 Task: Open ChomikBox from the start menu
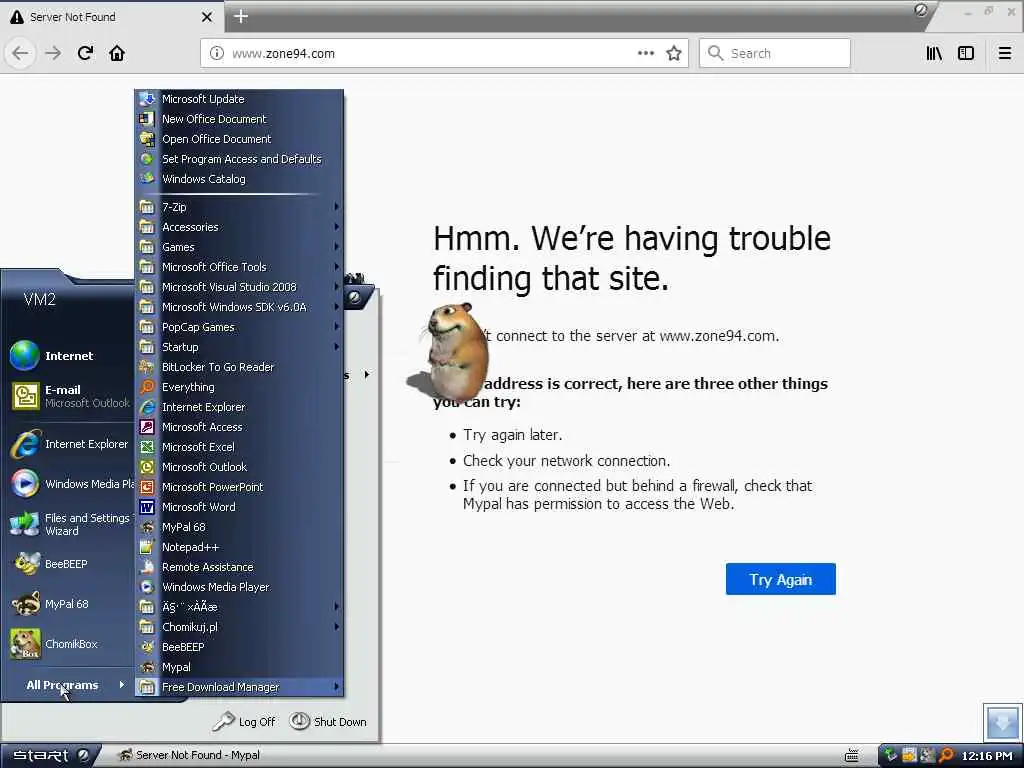point(69,644)
